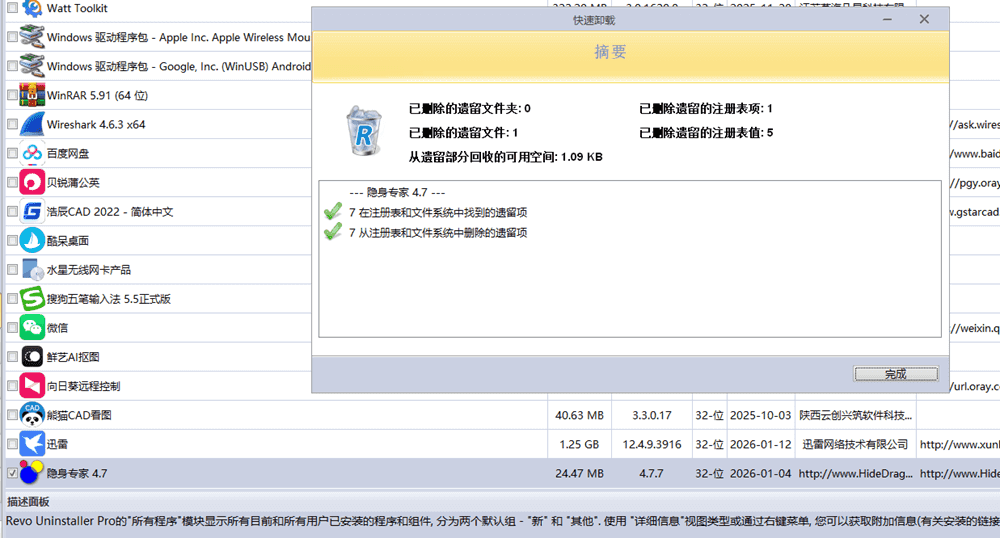Open the 迅雷 website link www.xun...

tap(958, 444)
